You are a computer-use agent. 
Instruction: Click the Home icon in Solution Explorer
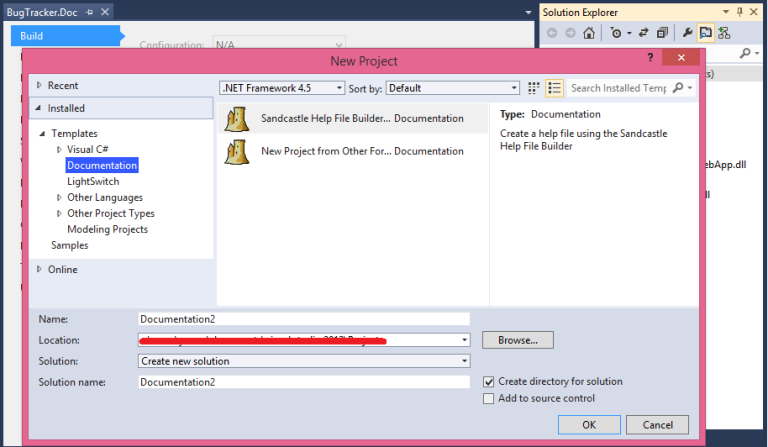click(589, 33)
